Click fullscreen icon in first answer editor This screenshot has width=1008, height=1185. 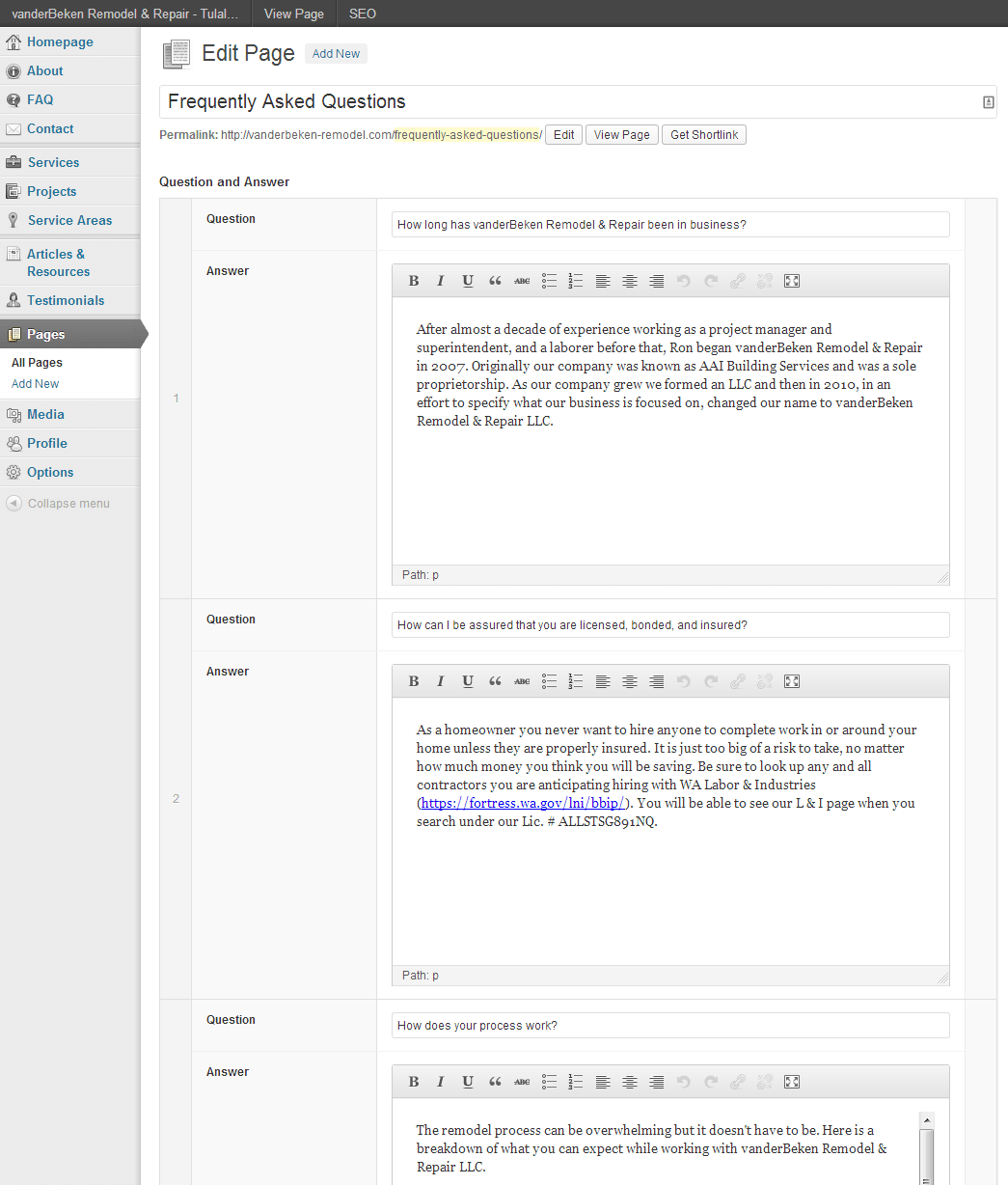coord(792,281)
